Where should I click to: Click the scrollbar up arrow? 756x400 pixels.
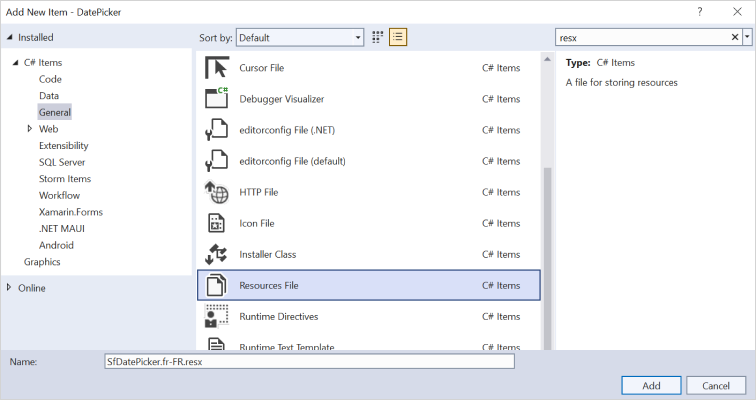547,59
